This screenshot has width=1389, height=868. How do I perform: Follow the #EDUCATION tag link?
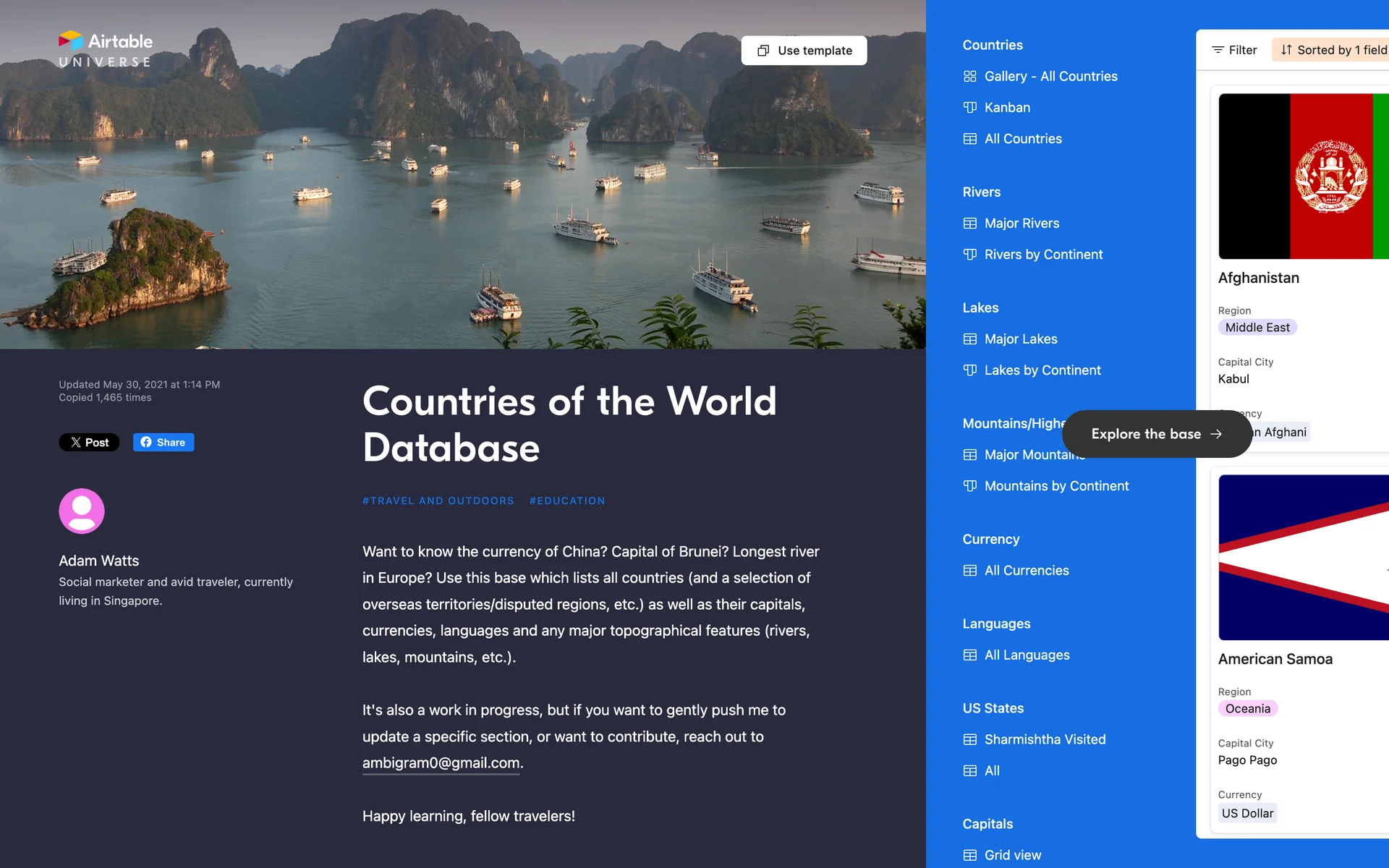[566, 501]
